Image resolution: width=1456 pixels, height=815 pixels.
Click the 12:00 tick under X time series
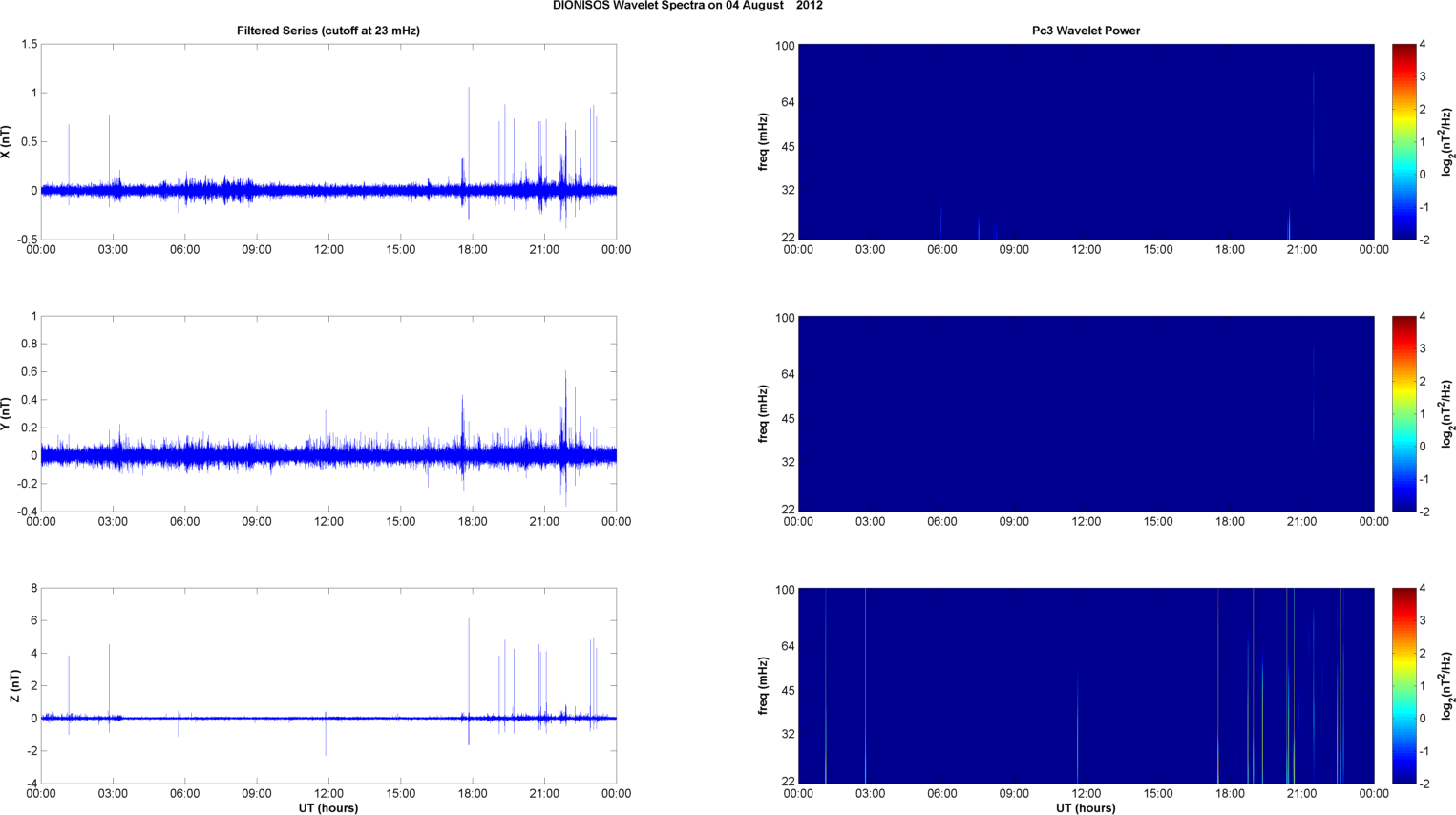328,250
